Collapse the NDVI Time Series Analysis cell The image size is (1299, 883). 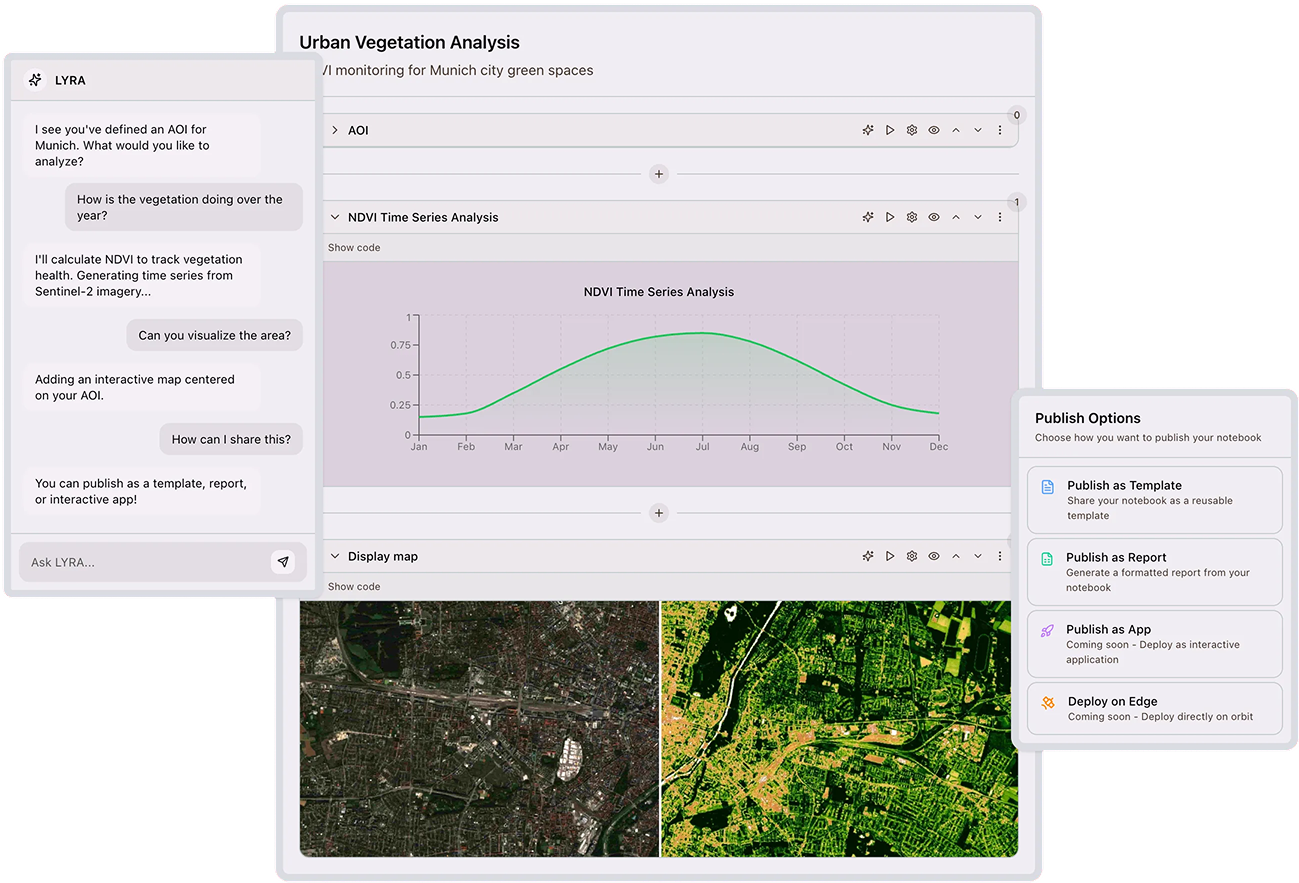(334, 216)
